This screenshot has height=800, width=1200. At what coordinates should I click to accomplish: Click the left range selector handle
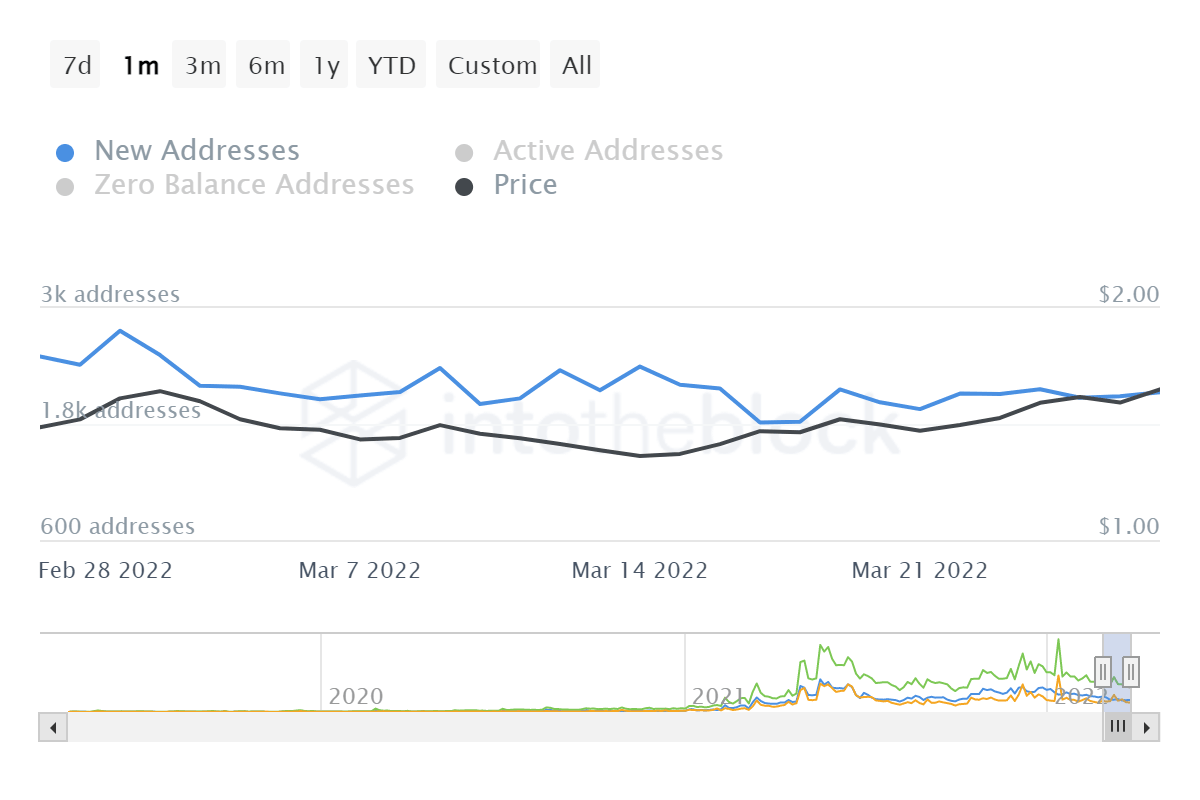point(1102,671)
